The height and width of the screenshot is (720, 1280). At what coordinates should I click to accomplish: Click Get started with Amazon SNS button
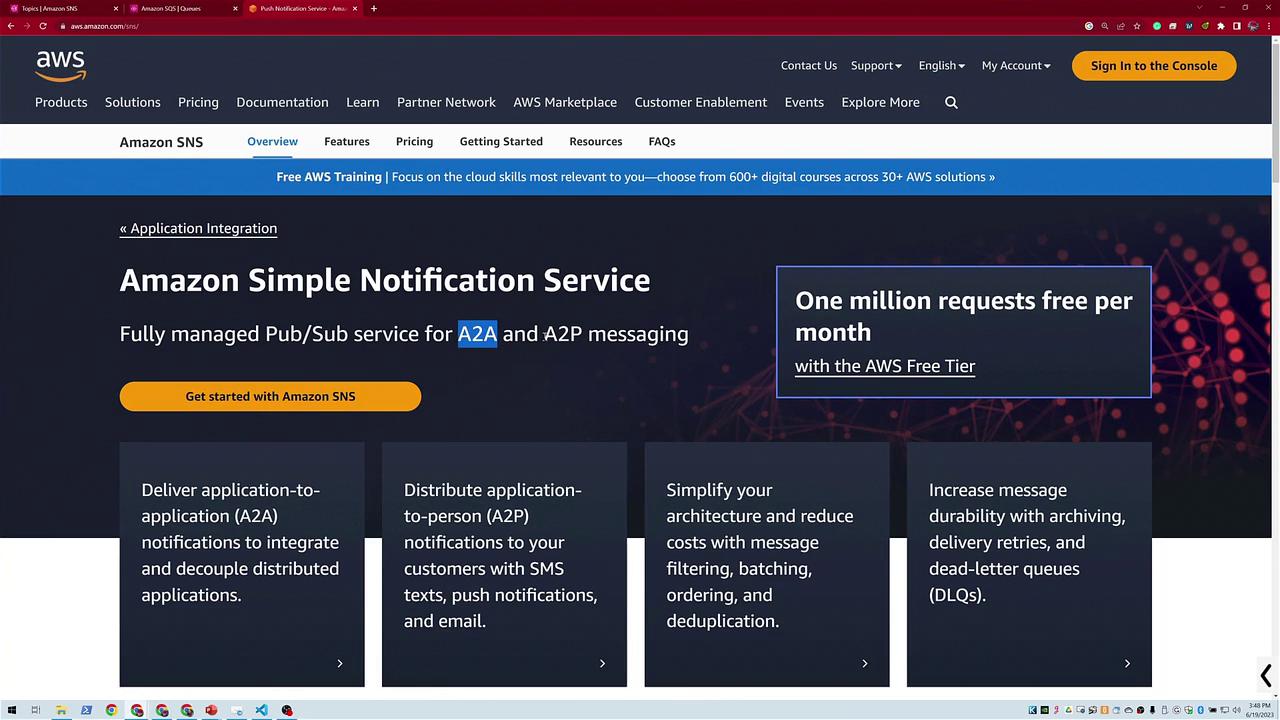(270, 396)
